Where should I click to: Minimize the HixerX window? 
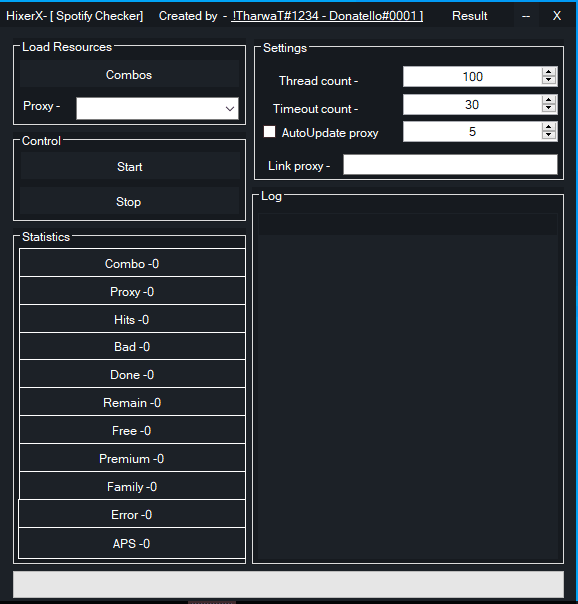(x=526, y=16)
